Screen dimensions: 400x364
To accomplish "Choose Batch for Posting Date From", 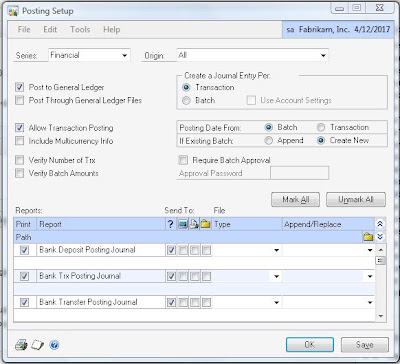I will (x=268, y=127).
